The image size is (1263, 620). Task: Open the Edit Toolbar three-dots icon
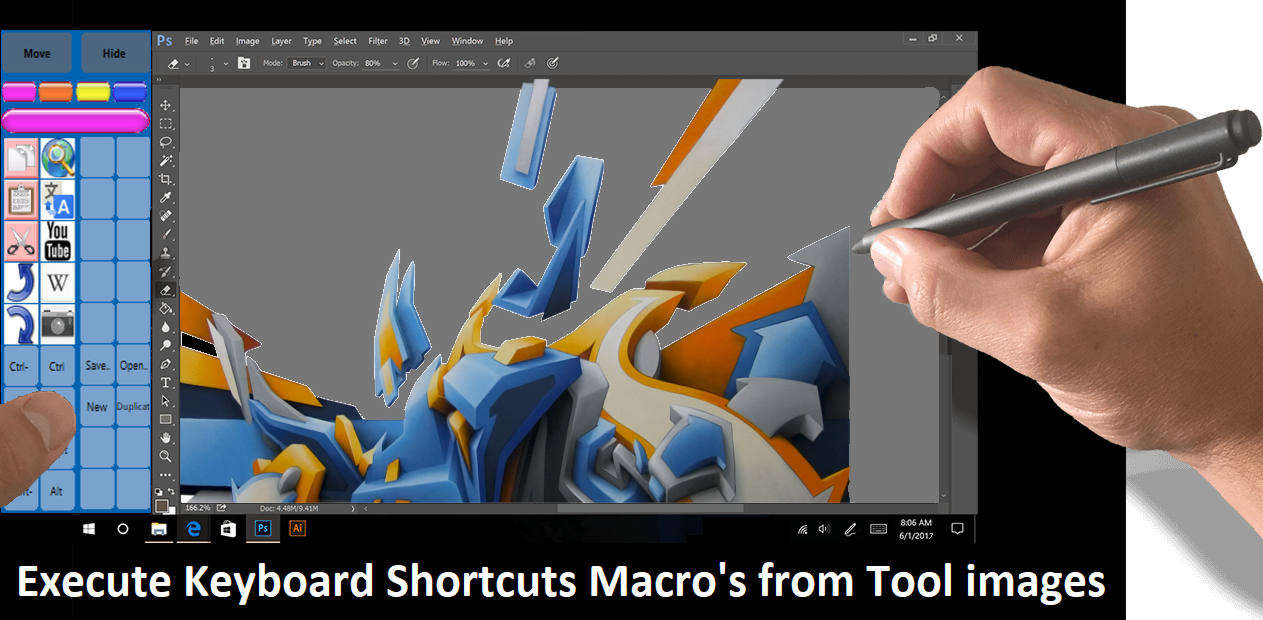[166, 475]
